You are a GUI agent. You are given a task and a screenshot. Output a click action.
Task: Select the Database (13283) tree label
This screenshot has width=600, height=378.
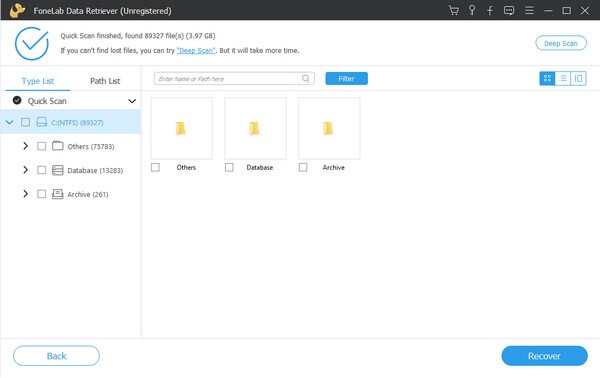pyautogui.click(x=95, y=170)
